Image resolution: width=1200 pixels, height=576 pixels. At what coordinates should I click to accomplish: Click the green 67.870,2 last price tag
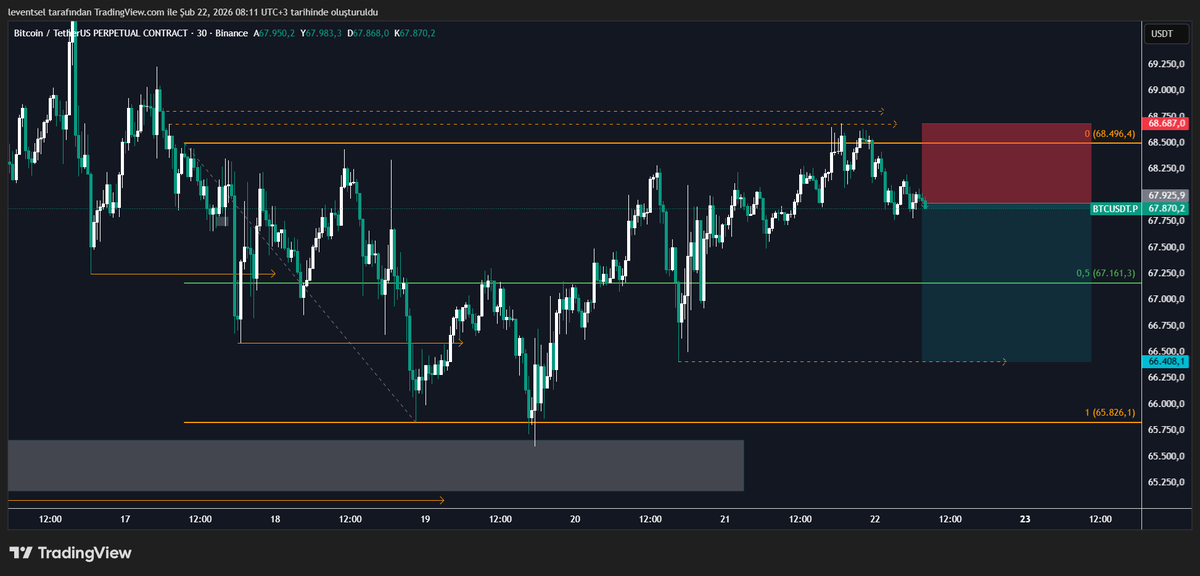1167,208
